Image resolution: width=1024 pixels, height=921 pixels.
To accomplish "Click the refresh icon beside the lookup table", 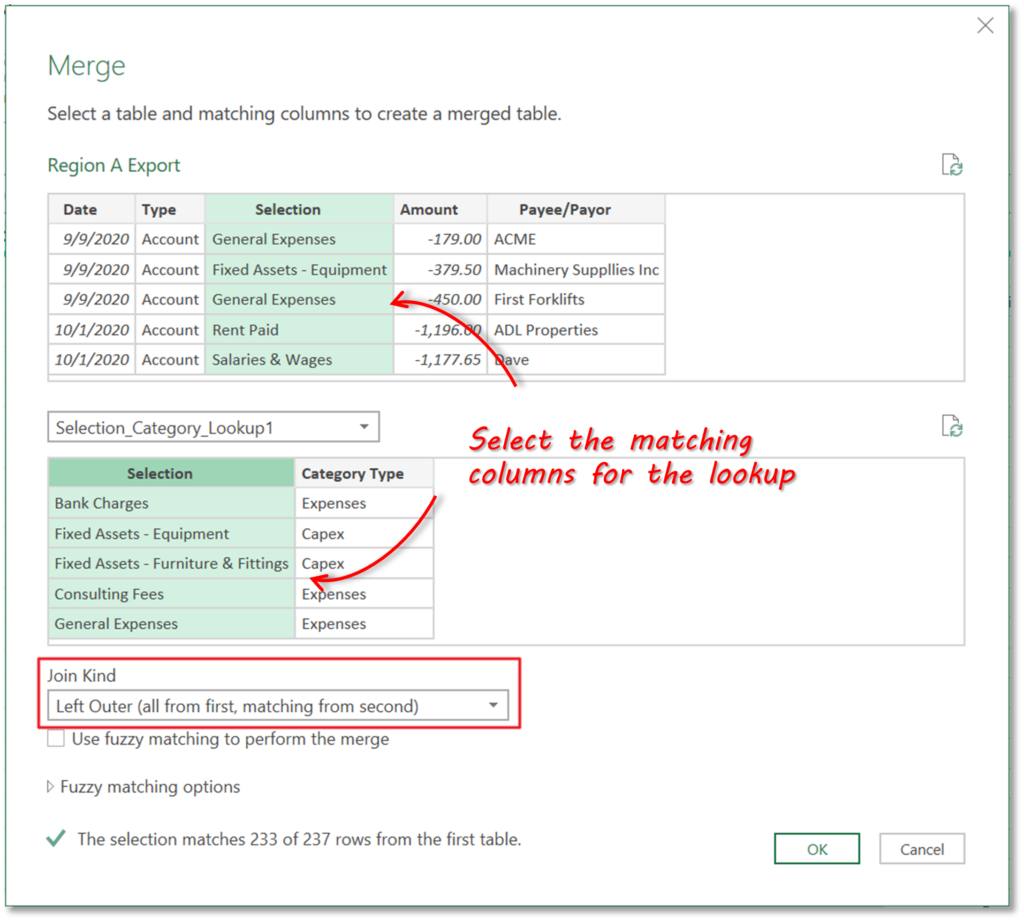I will point(951,427).
